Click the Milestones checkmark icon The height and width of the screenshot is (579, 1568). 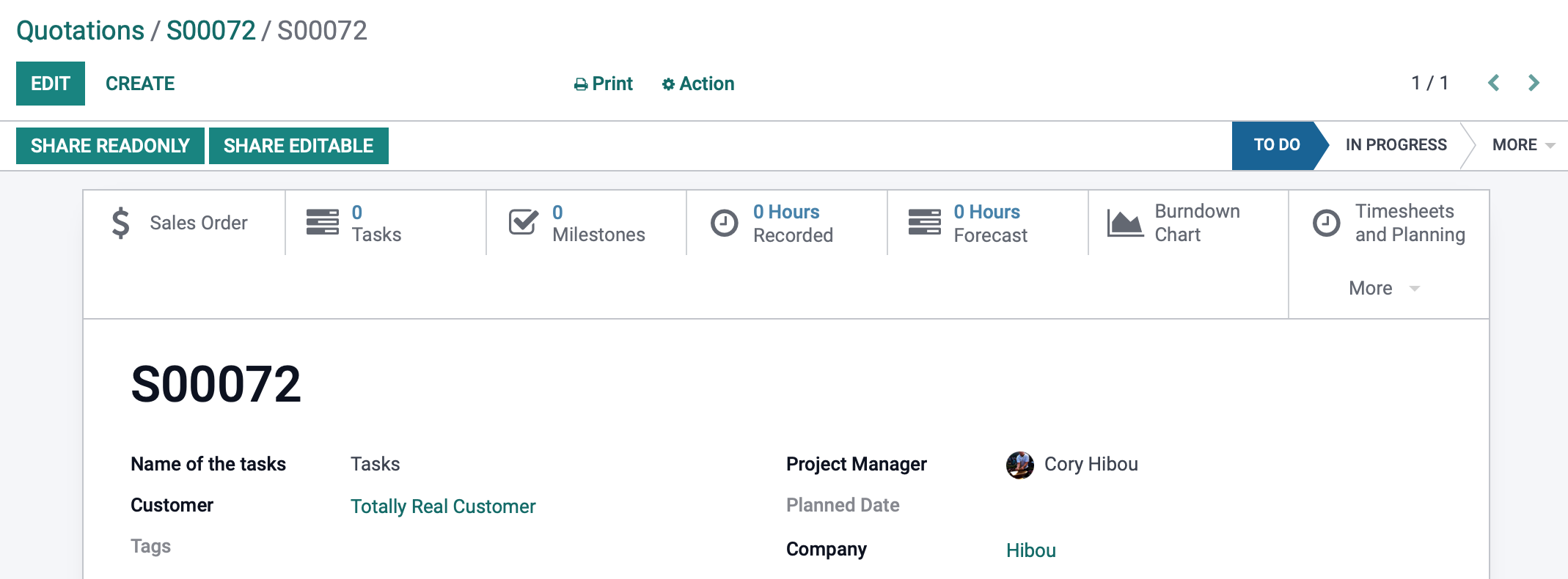[x=524, y=222]
